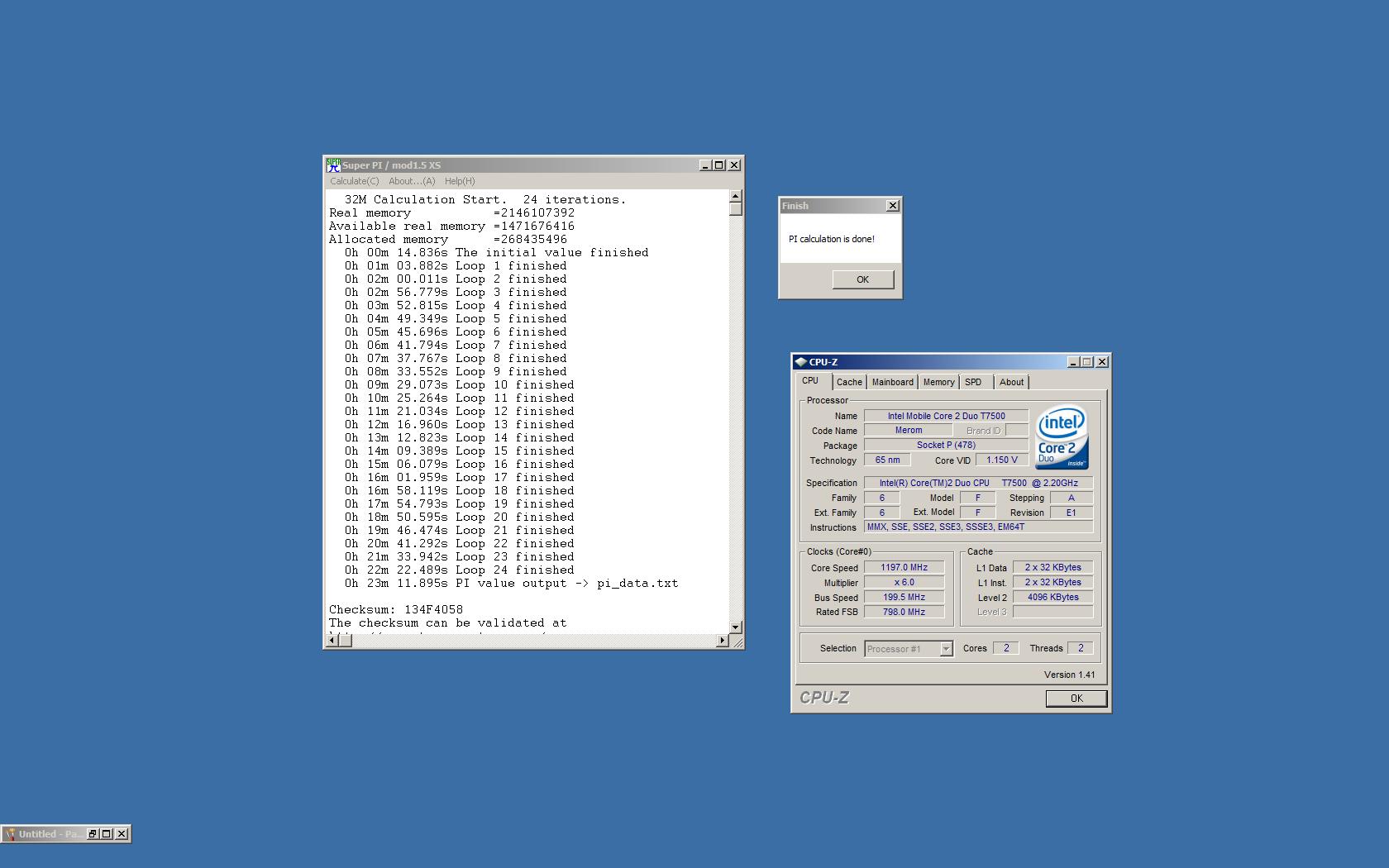Restore the minimized Untitled window
This screenshot has height=868, width=1389.
coord(93,834)
